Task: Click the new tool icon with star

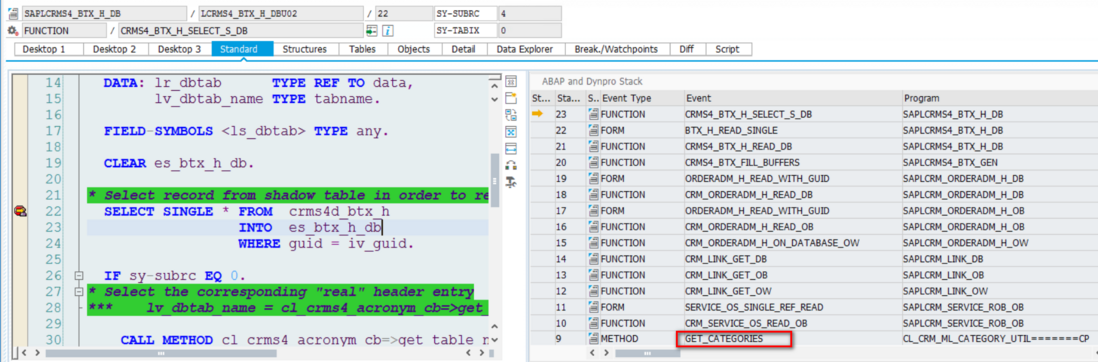Action: click(x=510, y=97)
